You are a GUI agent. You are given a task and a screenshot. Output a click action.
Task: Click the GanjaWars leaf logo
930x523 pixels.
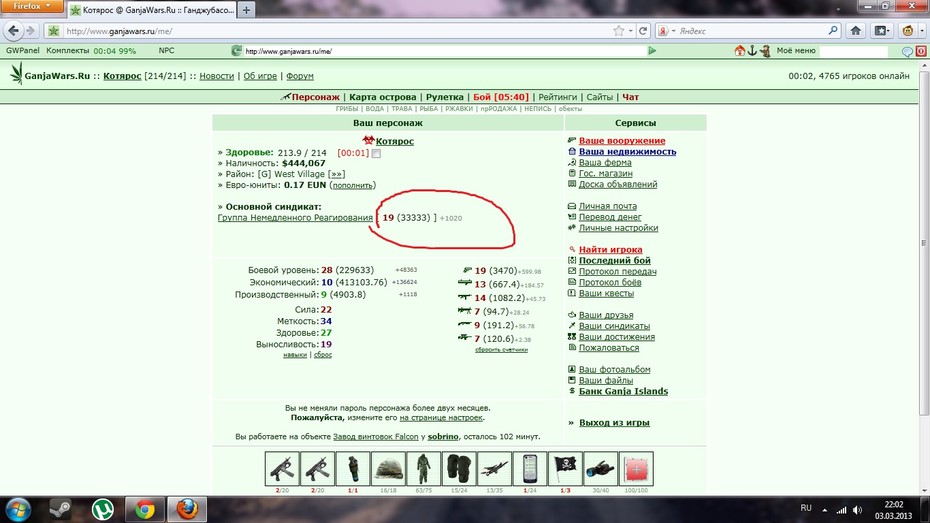pyautogui.click(x=16, y=74)
